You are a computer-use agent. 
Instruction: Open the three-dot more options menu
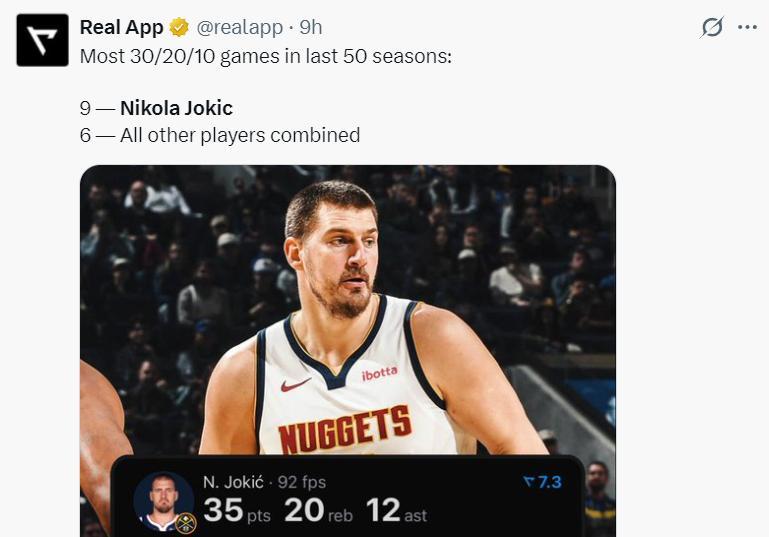pyautogui.click(x=747, y=27)
